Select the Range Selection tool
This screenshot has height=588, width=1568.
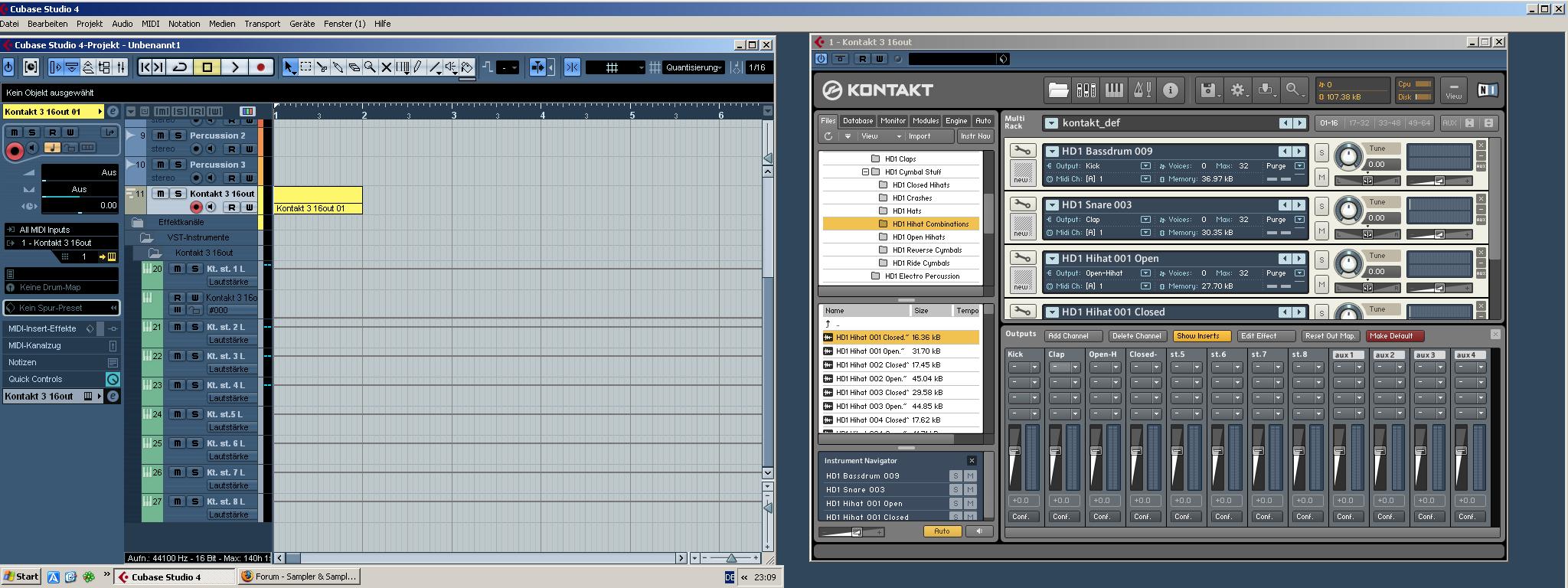305,67
